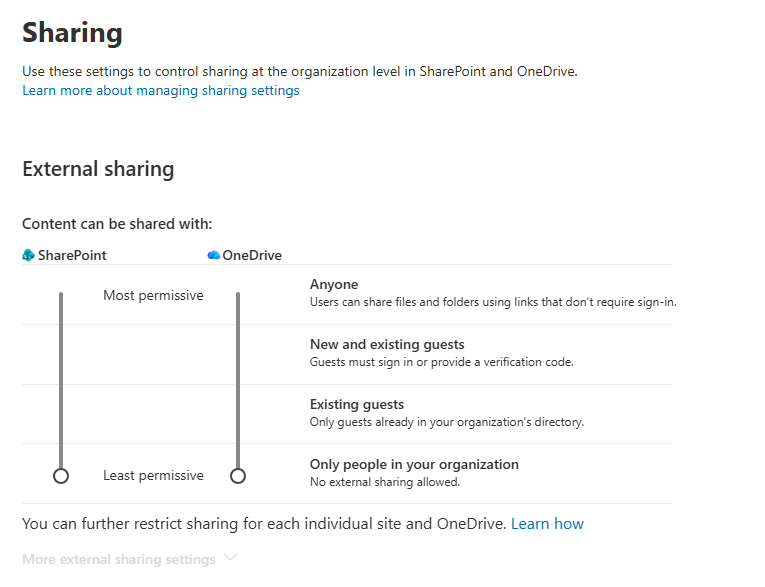Follow the Learn how link
This screenshot has width=765, height=587.
pyautogui.click(x=547, y=524)
